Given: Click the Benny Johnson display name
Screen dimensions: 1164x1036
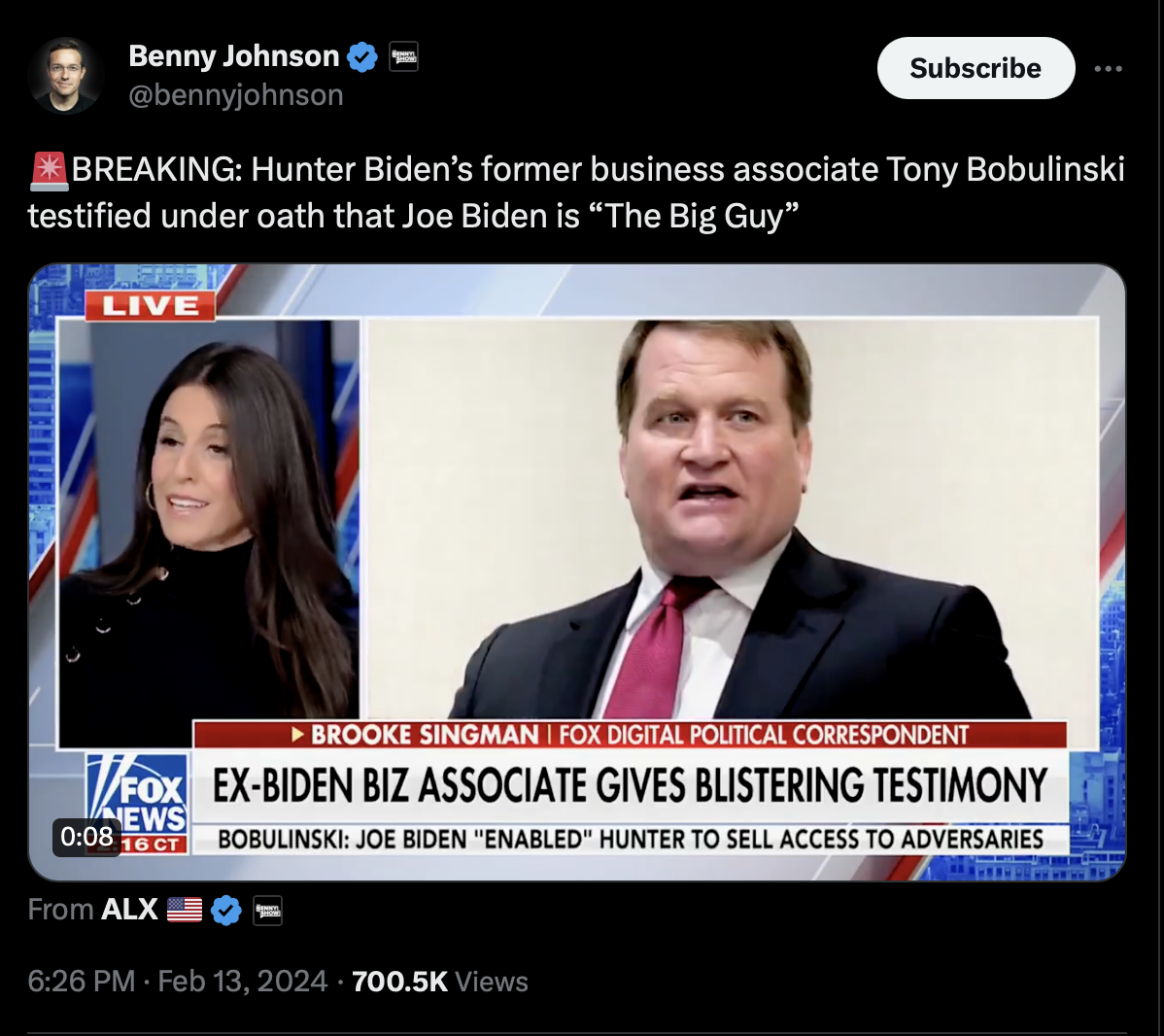Looking at the screenshot, I should coord(234,56).
